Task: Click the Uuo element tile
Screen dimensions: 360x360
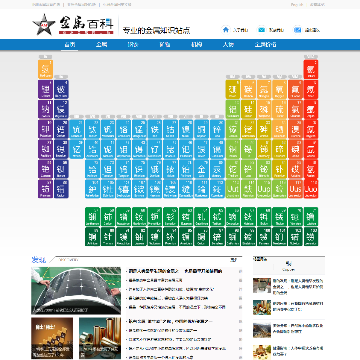Action: coord(311,189)
